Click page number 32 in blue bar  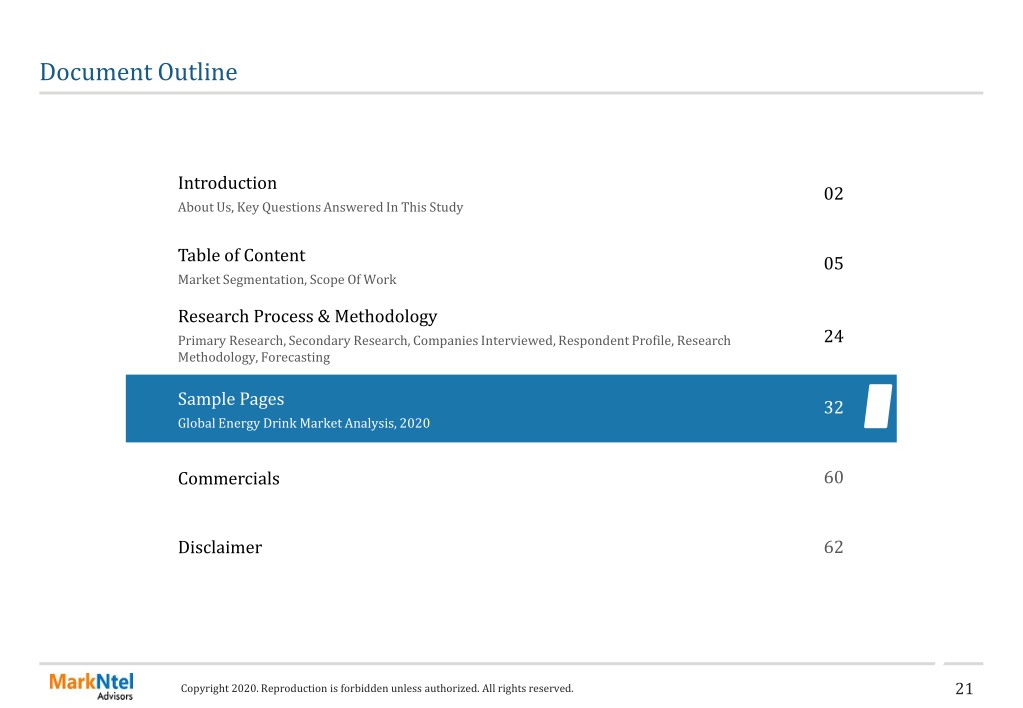pos(833,408)
